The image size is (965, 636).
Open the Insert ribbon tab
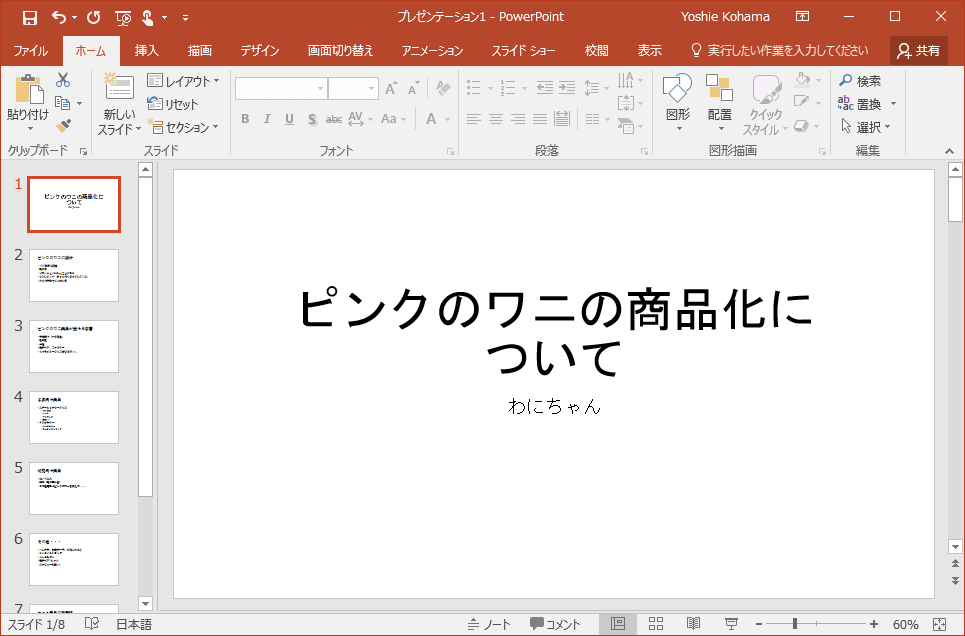tap(147, 51)
